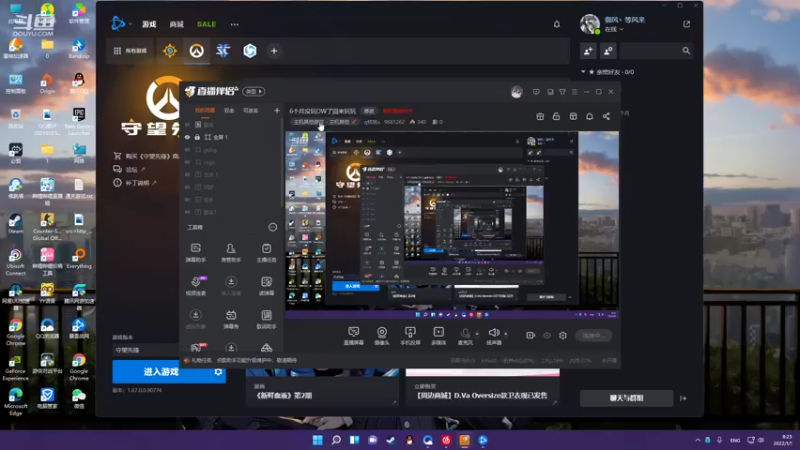This screenshot has height=450, width=800.
Task: Open the all games grid in Battle.net
Action: [x=130, y=51]
